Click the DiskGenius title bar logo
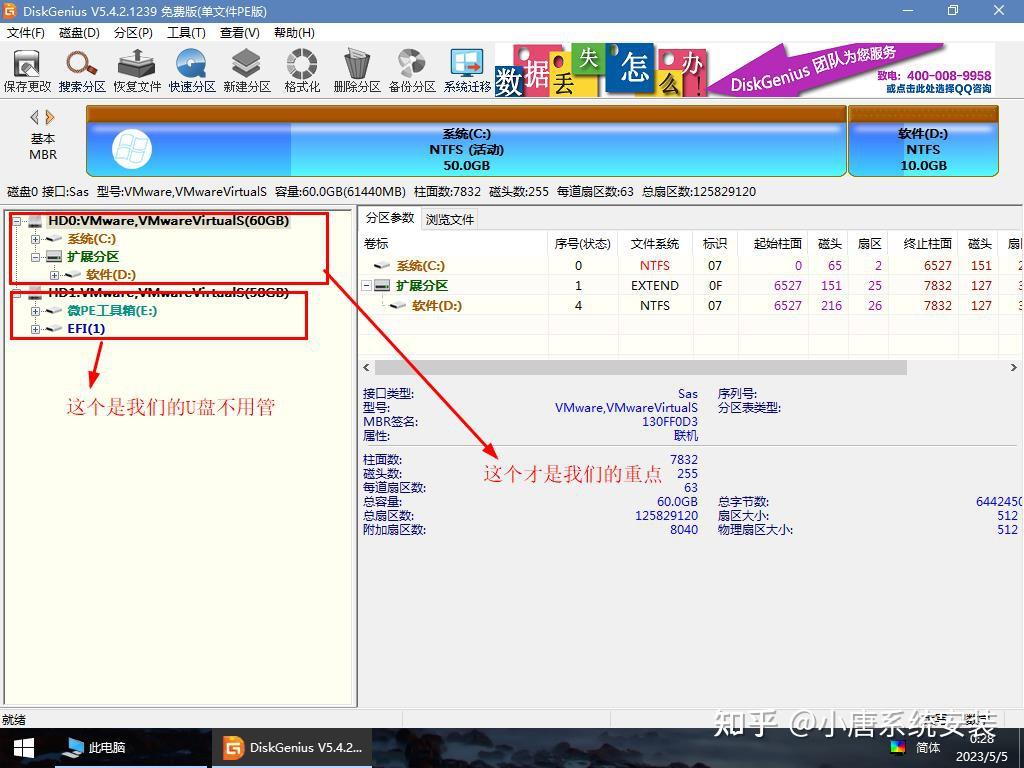Image resolution: width=1024 pixels, height=768 pixels. pyautogui.click(x=9, y=10)
